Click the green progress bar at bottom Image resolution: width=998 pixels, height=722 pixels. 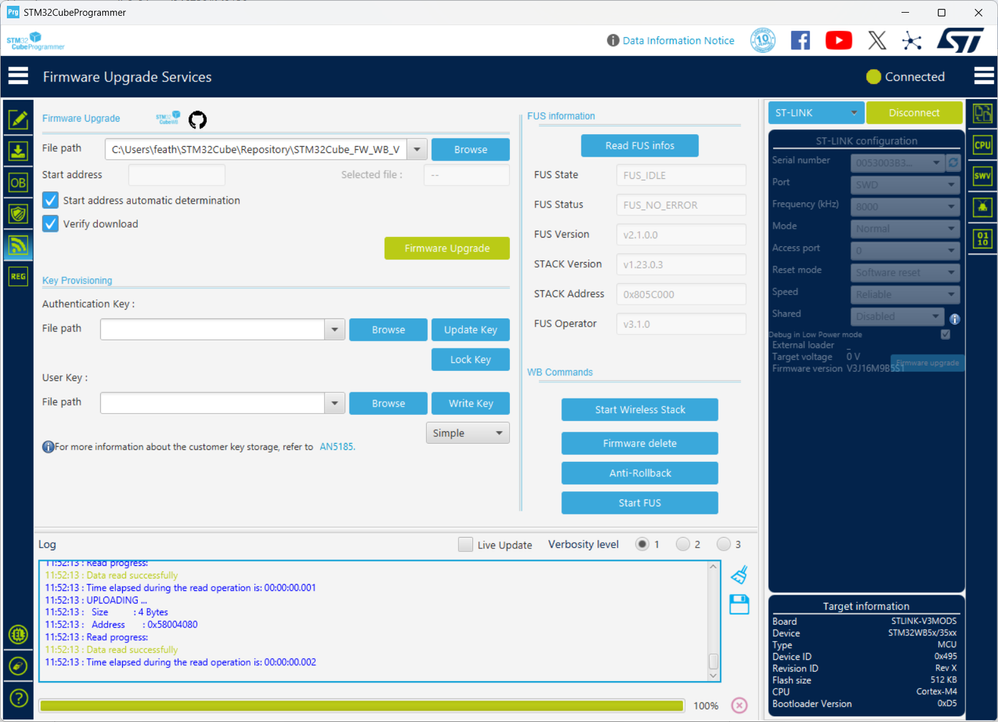click(x=362, y=705)
